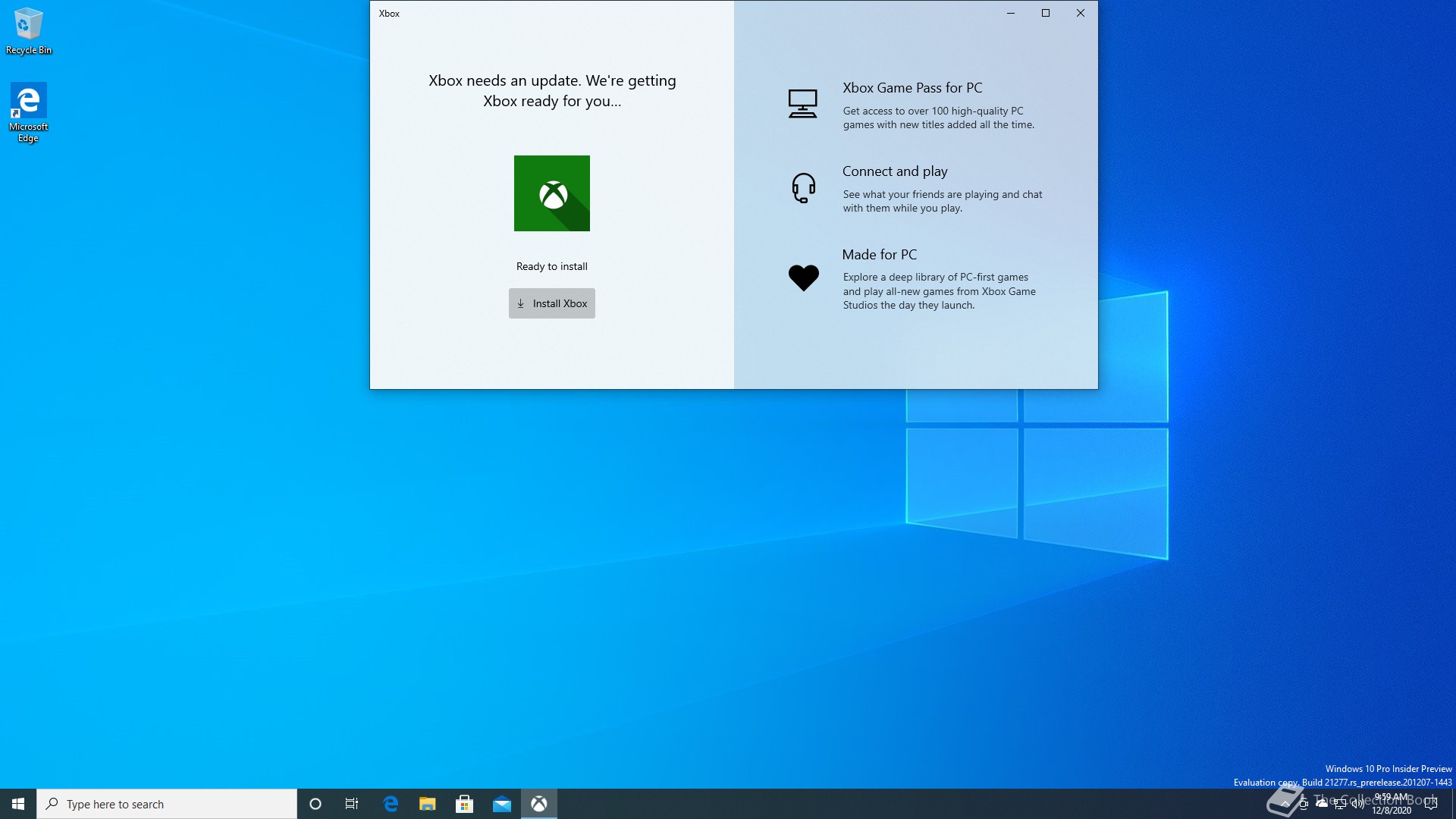Open Cortana from the taskbar
The image size is (1456, 819).
click(x=315, y=804)
